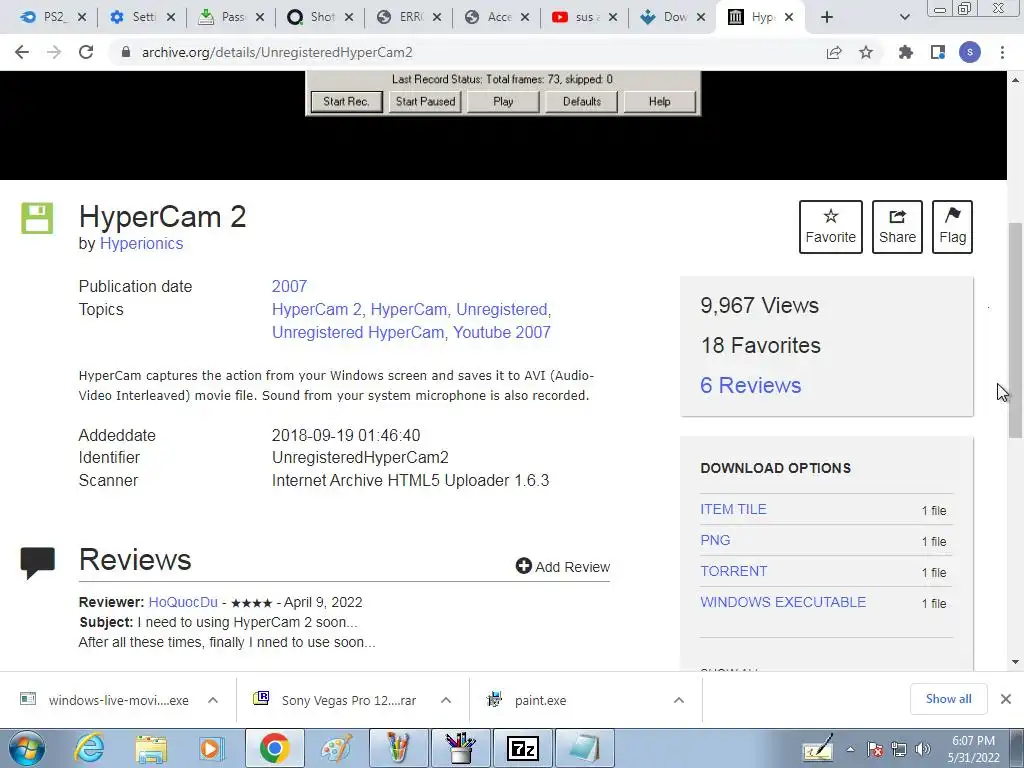Click Show all downloads
Screen dimensions: 1024x768
(x=948, y=699)
